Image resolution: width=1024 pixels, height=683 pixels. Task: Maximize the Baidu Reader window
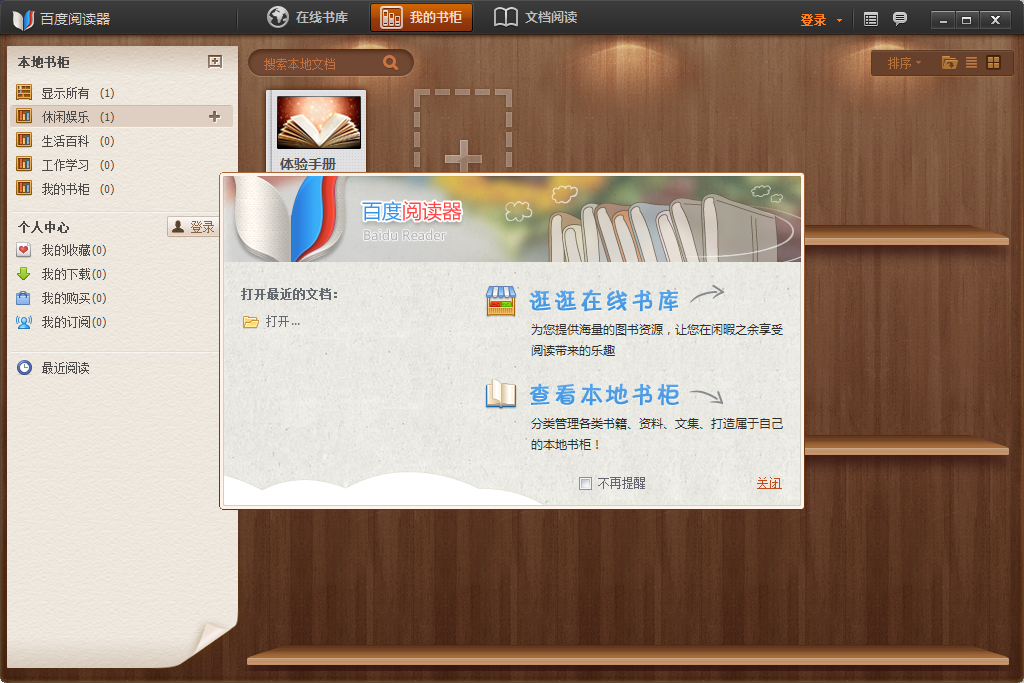(x=967, y=20)
